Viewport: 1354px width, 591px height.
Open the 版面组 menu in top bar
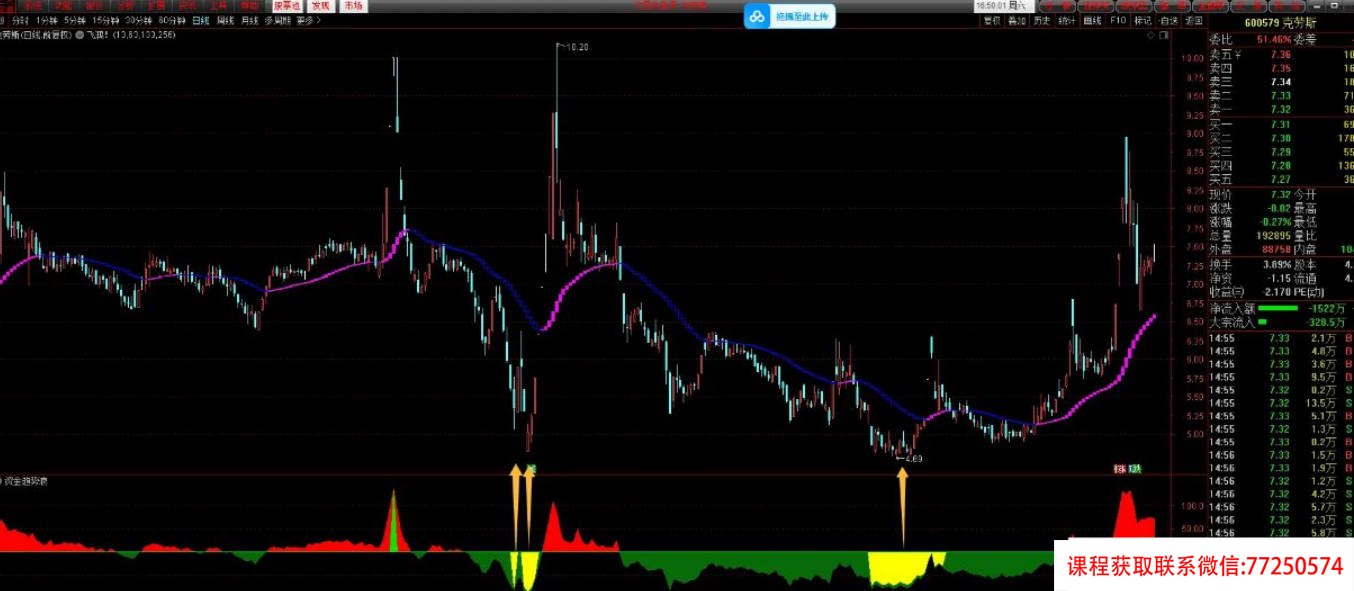coord(287,5)
